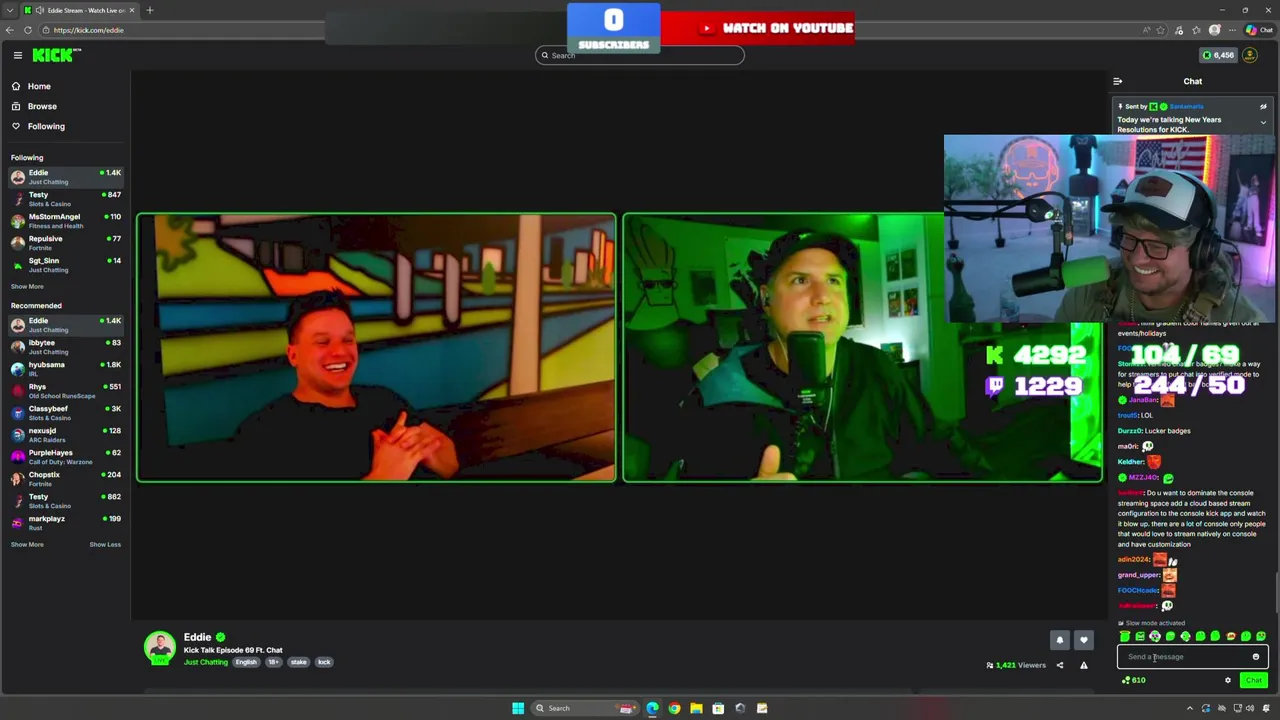Screen dimensions: 1280x720
Task: Open the 610 channel points
Action: 1134,680
